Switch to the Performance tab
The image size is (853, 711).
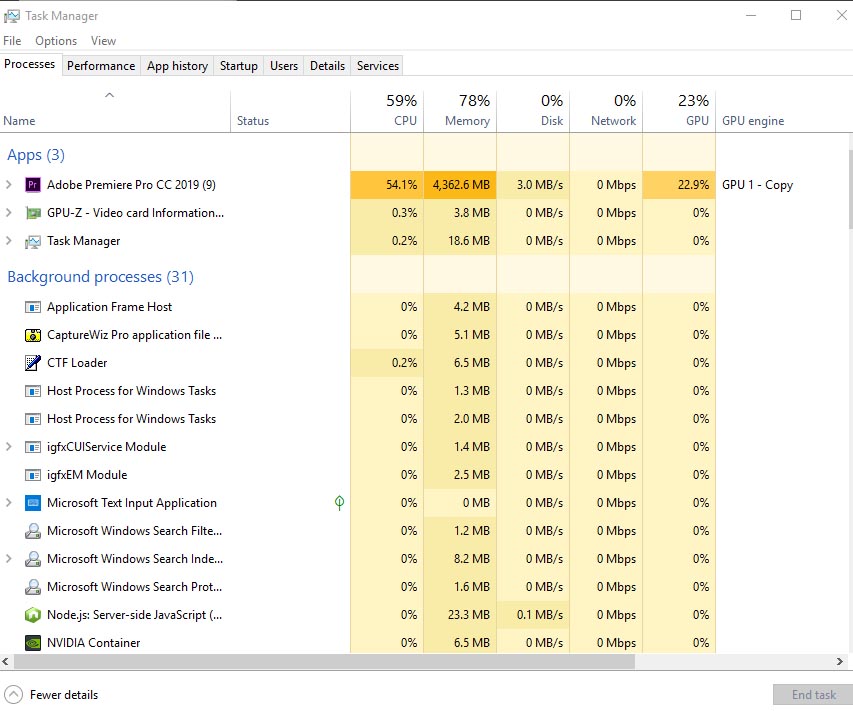click(x=101, y=66)
